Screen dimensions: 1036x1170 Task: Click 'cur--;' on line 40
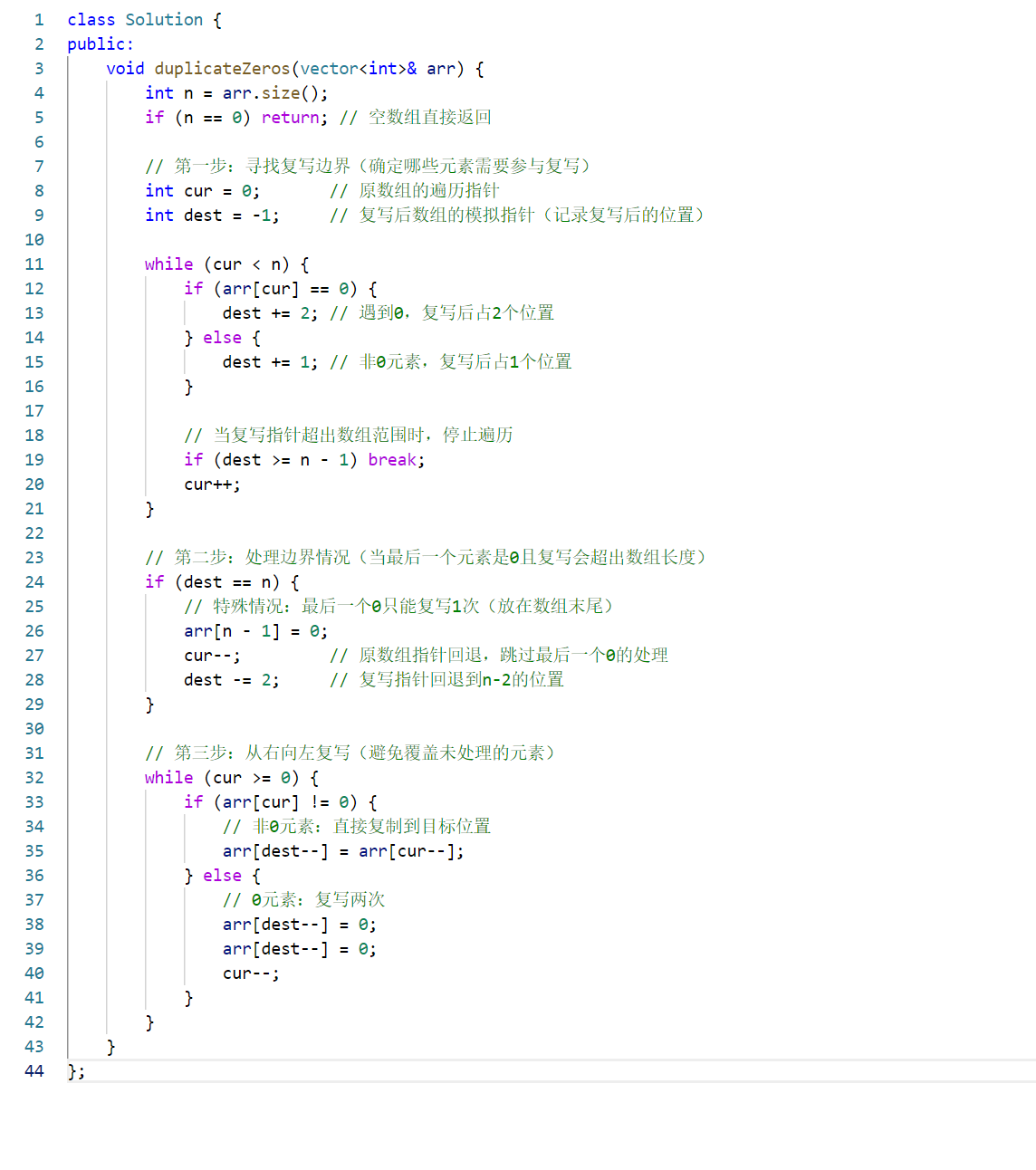pos(252,973)
